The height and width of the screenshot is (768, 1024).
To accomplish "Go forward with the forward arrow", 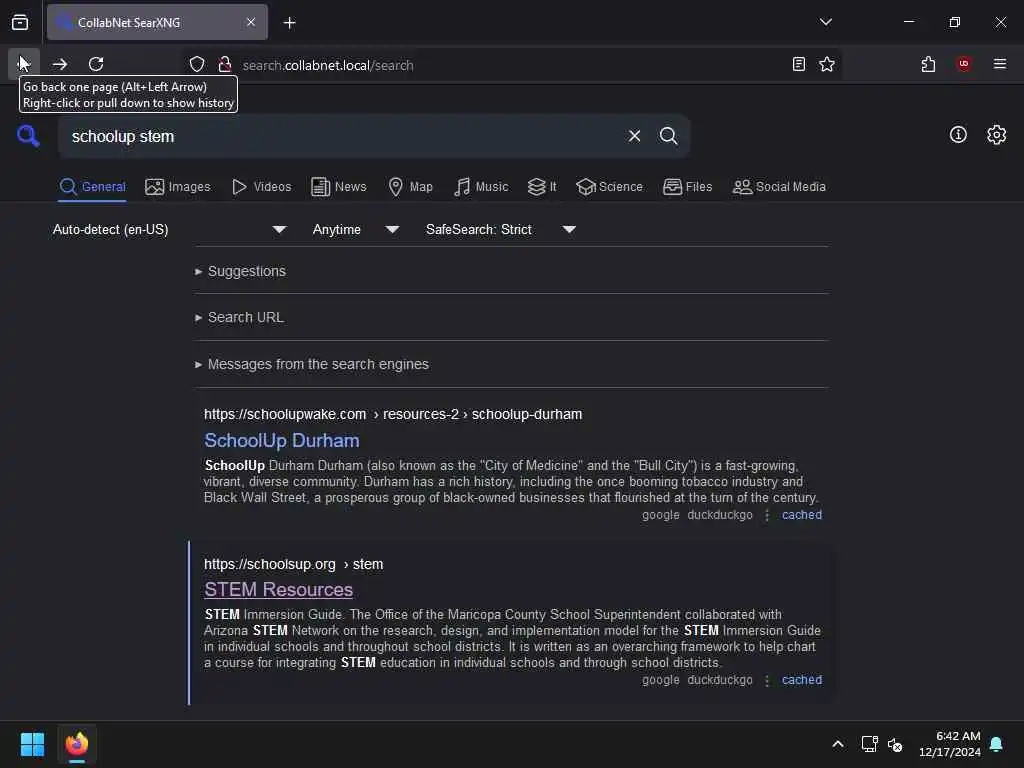I will click(60, 64).
